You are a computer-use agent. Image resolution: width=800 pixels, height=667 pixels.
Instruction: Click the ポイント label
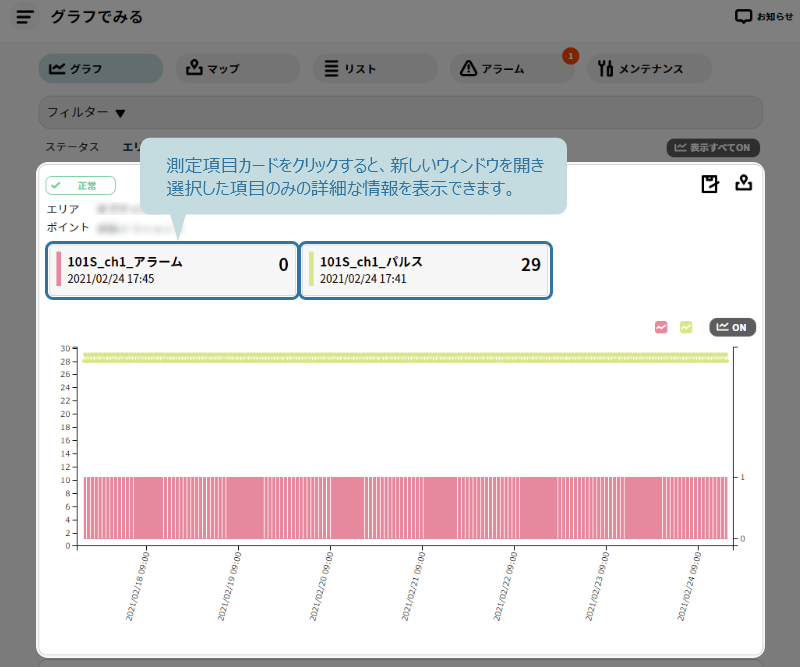[68, 227]
